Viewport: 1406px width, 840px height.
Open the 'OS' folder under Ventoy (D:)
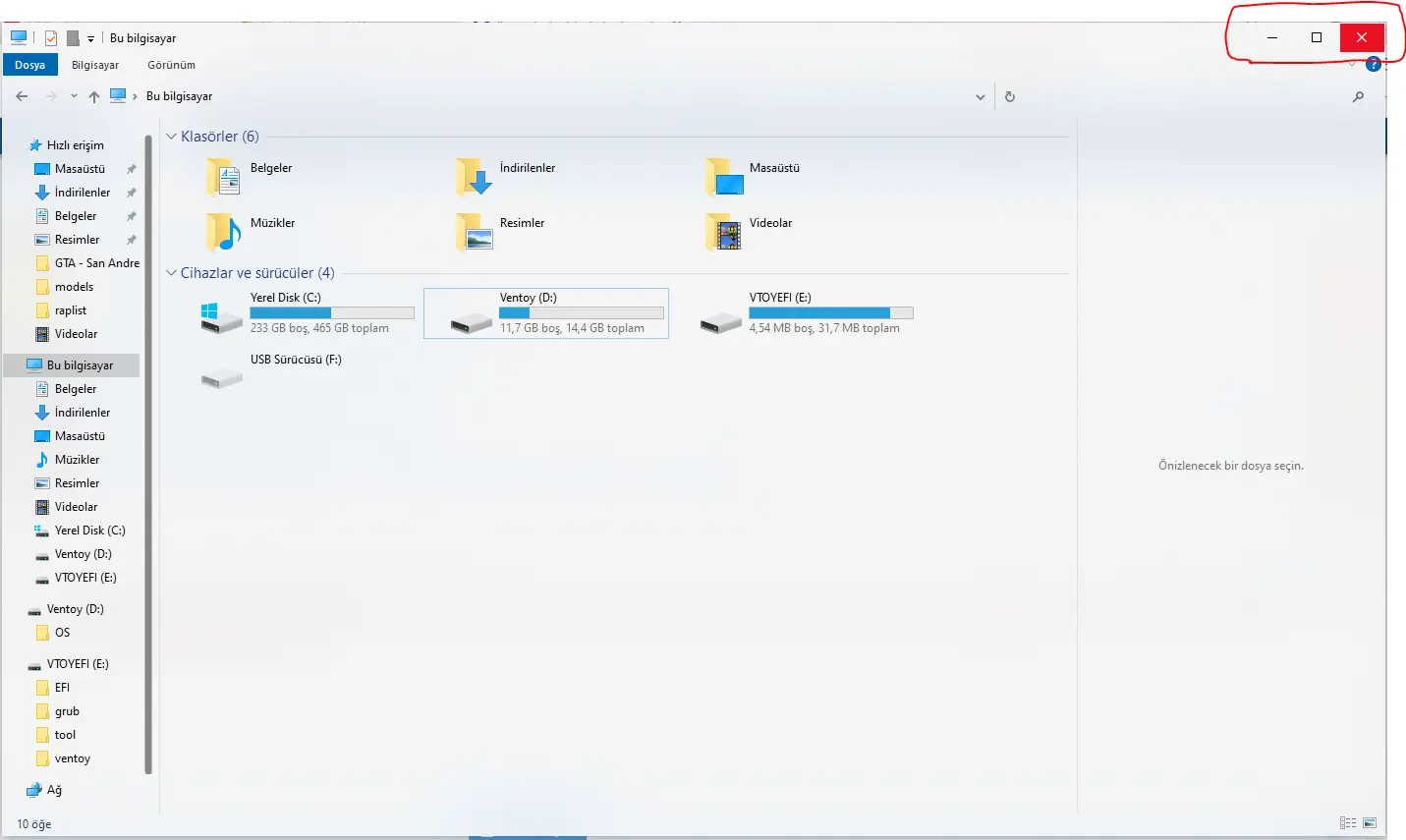(62, 633)
